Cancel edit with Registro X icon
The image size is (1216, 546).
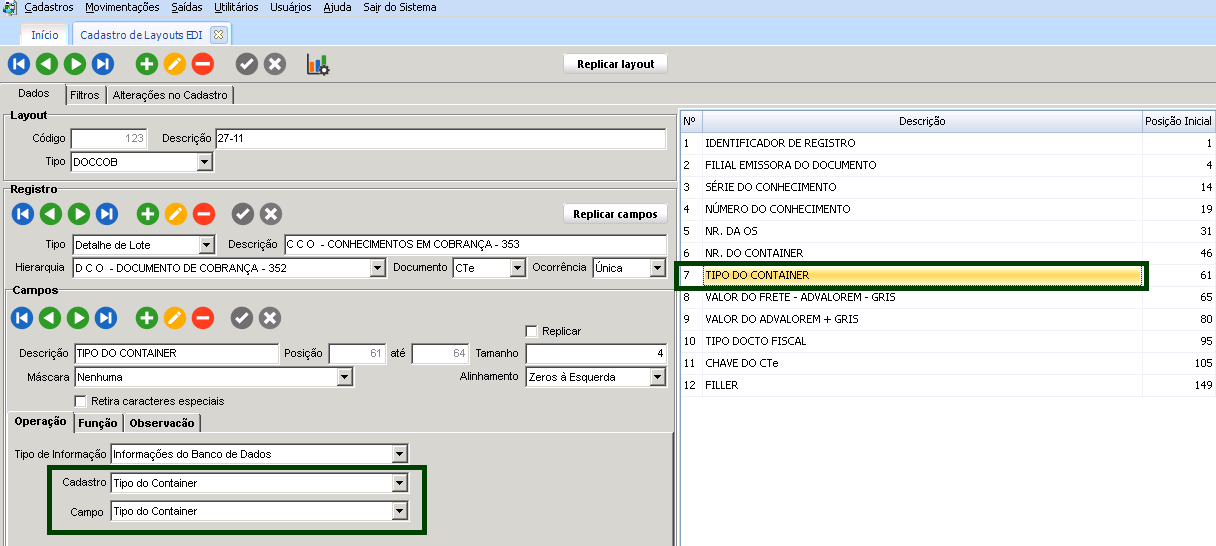(271, 214)
